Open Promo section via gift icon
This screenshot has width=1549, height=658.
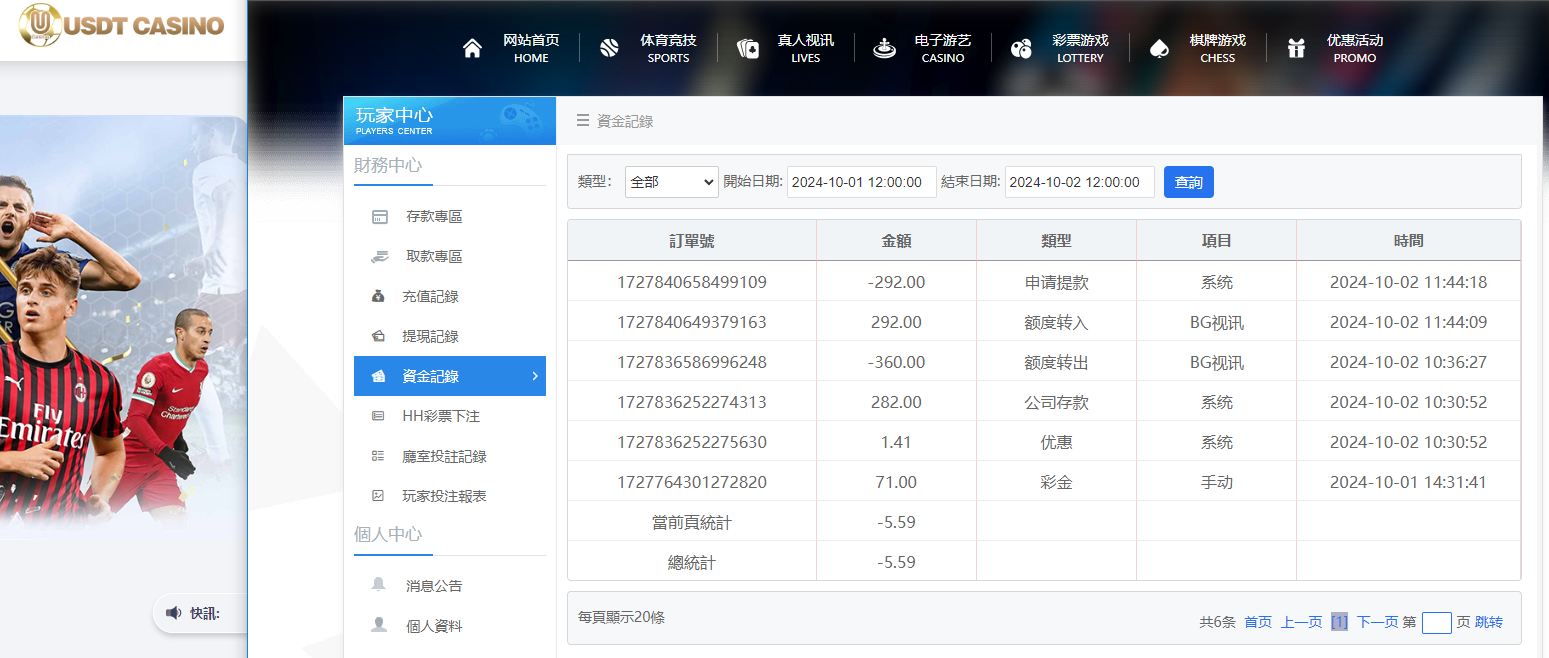[1296, 47]
